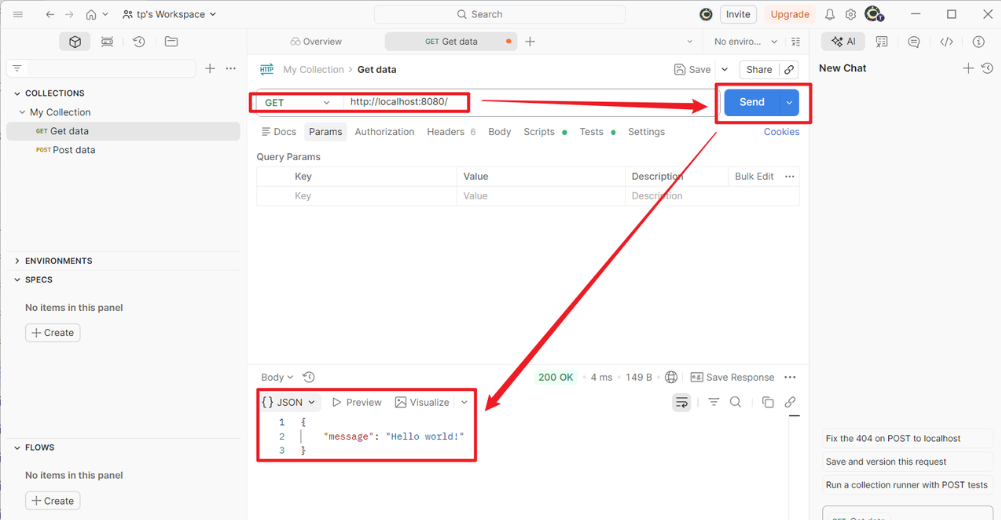The height and width of the screenshot is (520, 1001).
Task: Click the Share button
Action: pyautogui.click(x=759, y=70)
